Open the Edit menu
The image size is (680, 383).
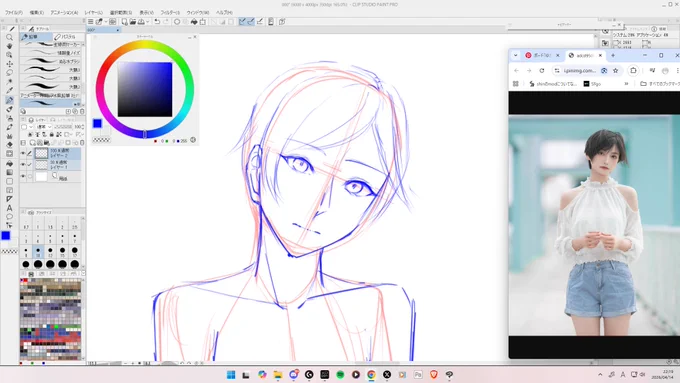click(36, 13)
